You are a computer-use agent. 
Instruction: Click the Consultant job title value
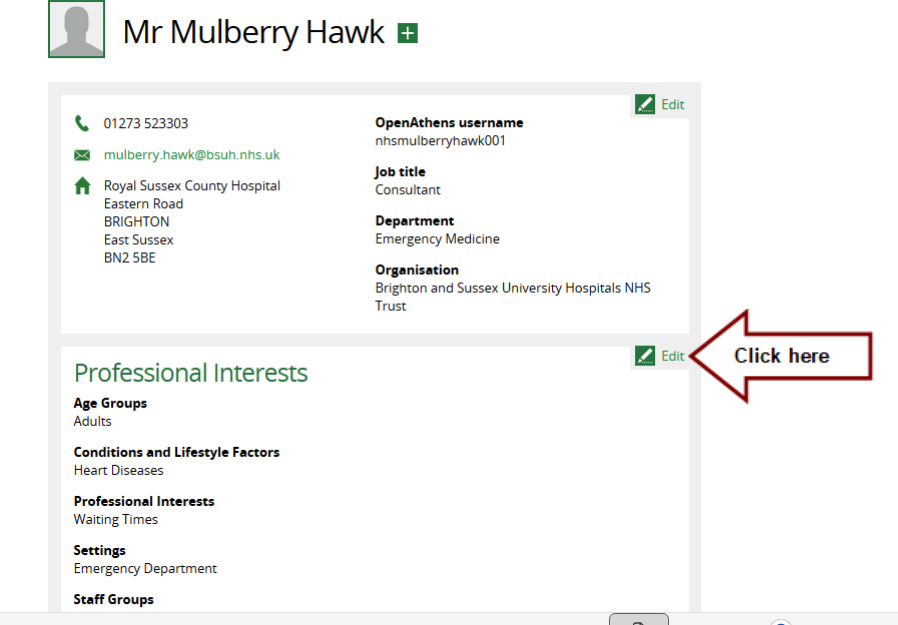tap(407, 190)
